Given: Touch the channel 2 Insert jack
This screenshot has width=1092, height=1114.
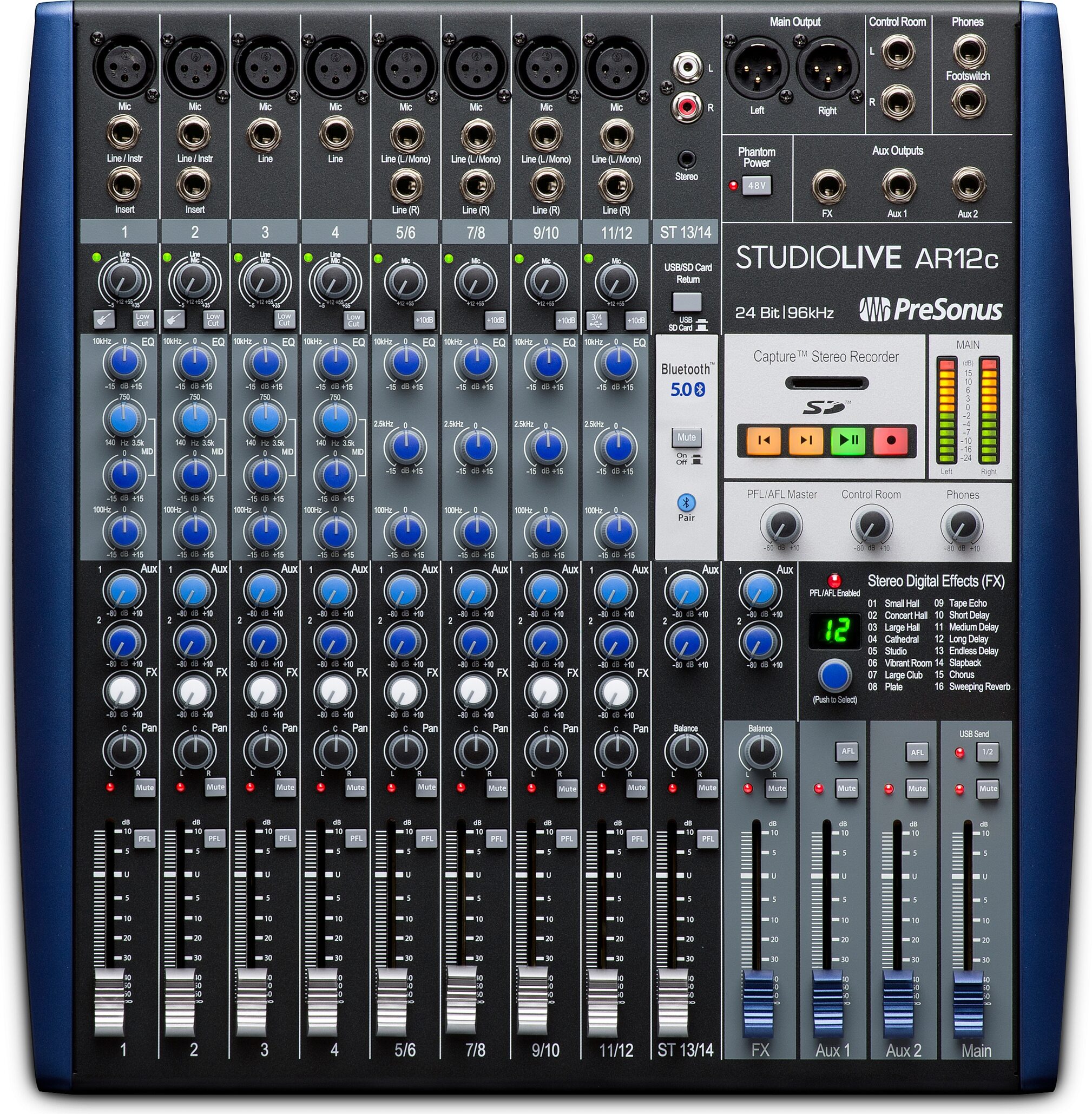Looking at the screenshot, I should (x=195, y=184).
